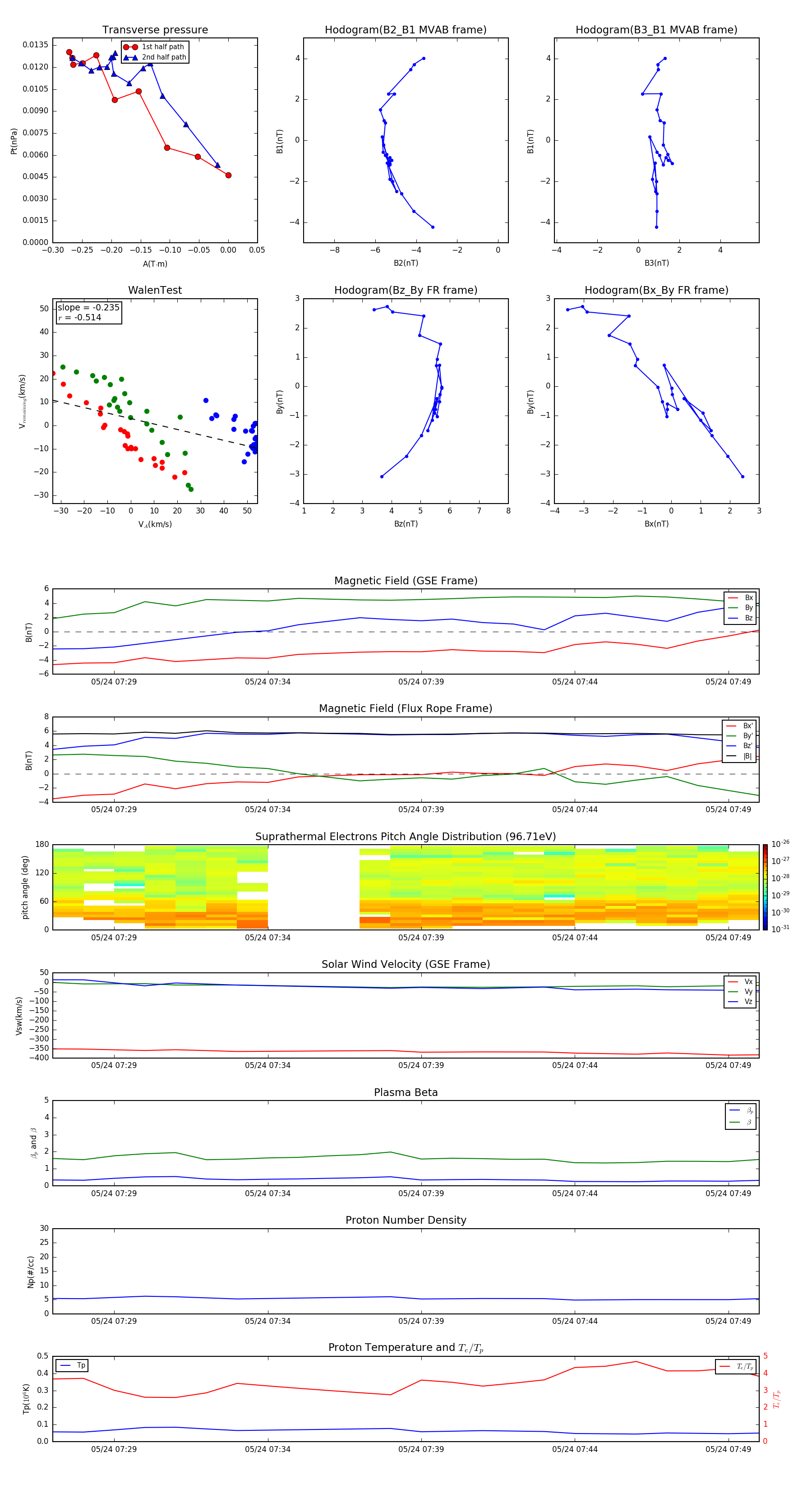Click the red "Te/Tp" right-side axis label
This screenshot has width=812, height=1489.
pos(776,1399)
